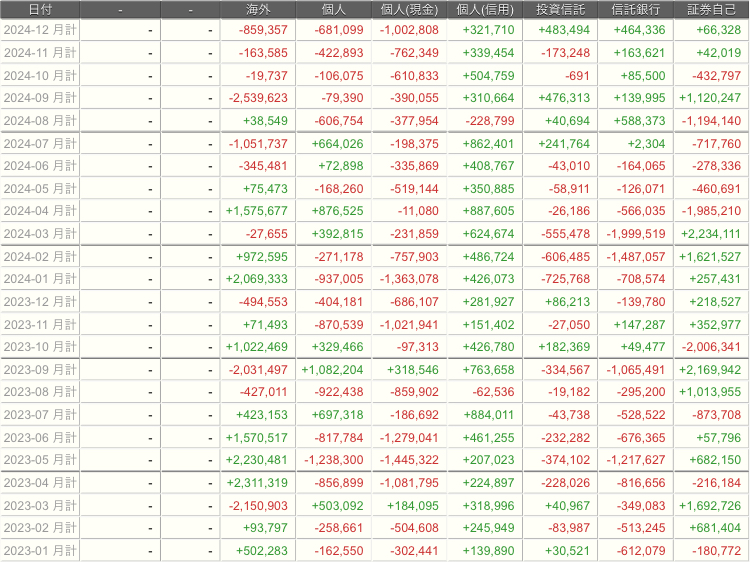The image size is (750, 562).
Task: Click the 投資信託 value -691
Action: 577,76
